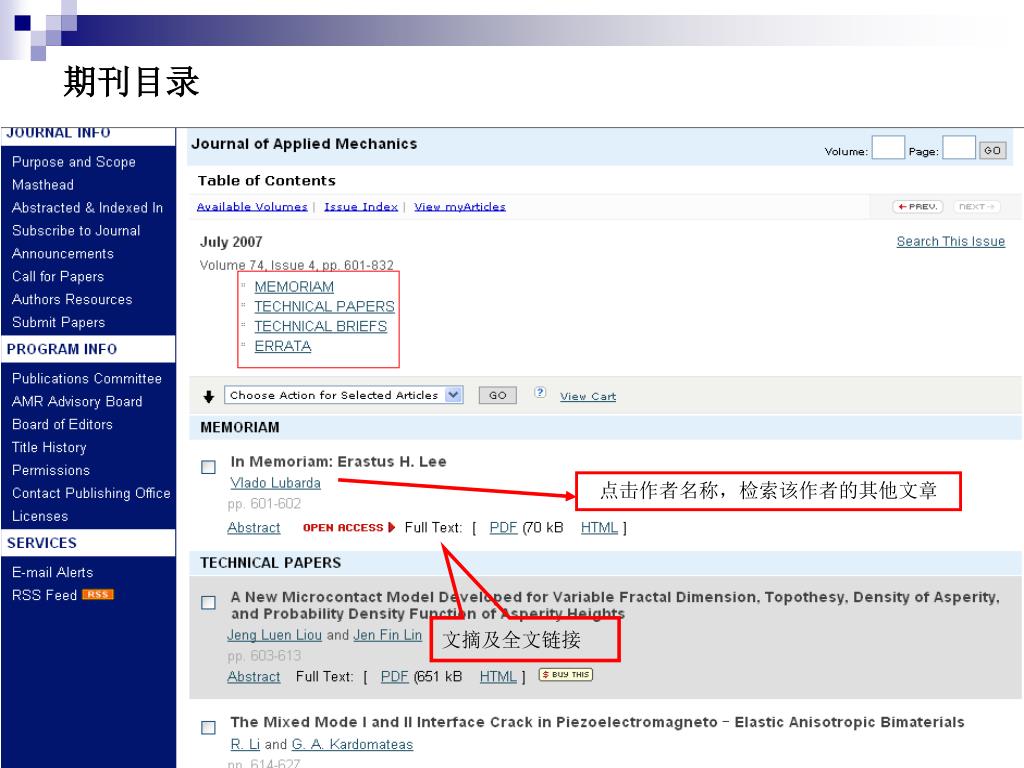Click the black down arrow icon
1024x768 pixels.
208,396
